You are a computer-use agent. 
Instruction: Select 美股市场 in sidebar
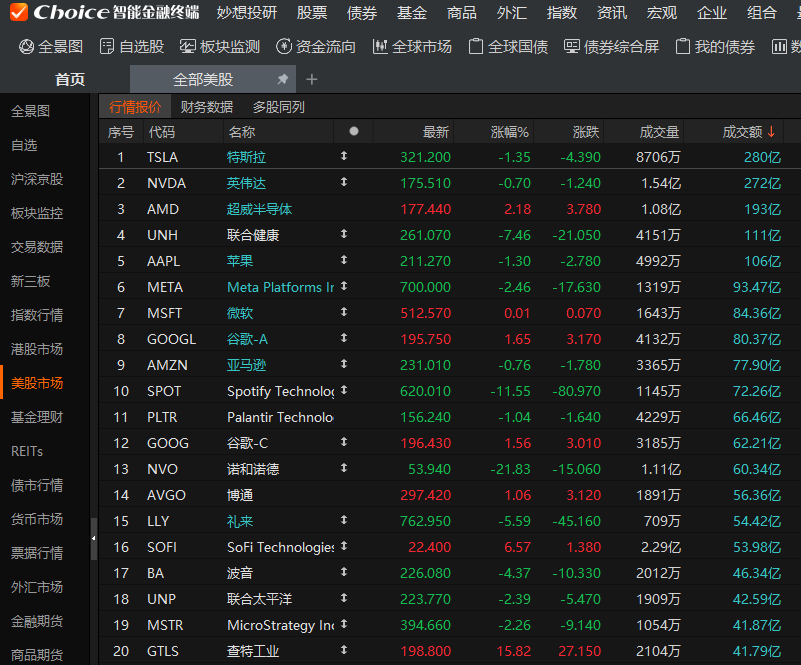pyautogui.click(x=37, y=383)
